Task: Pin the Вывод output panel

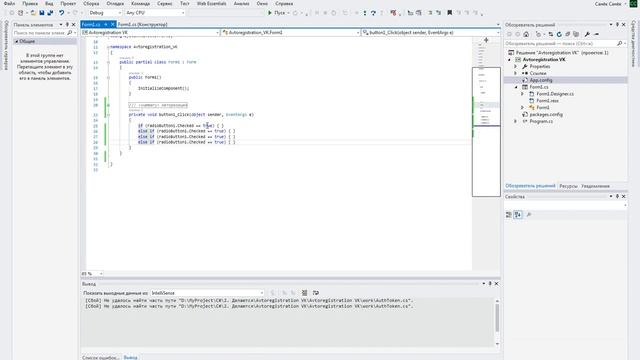Action: pyautogui.click(x=490, y=283)
